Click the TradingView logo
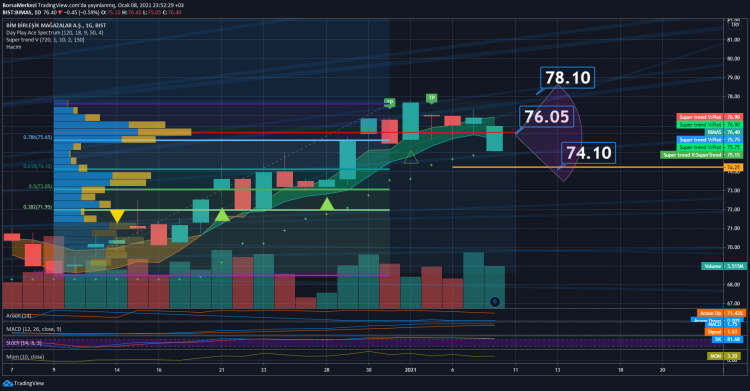750x391 pixels. point(23,383)
